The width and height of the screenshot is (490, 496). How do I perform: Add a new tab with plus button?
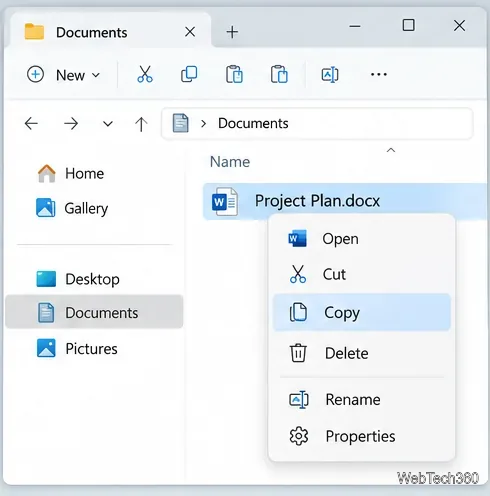click(232, 32)
